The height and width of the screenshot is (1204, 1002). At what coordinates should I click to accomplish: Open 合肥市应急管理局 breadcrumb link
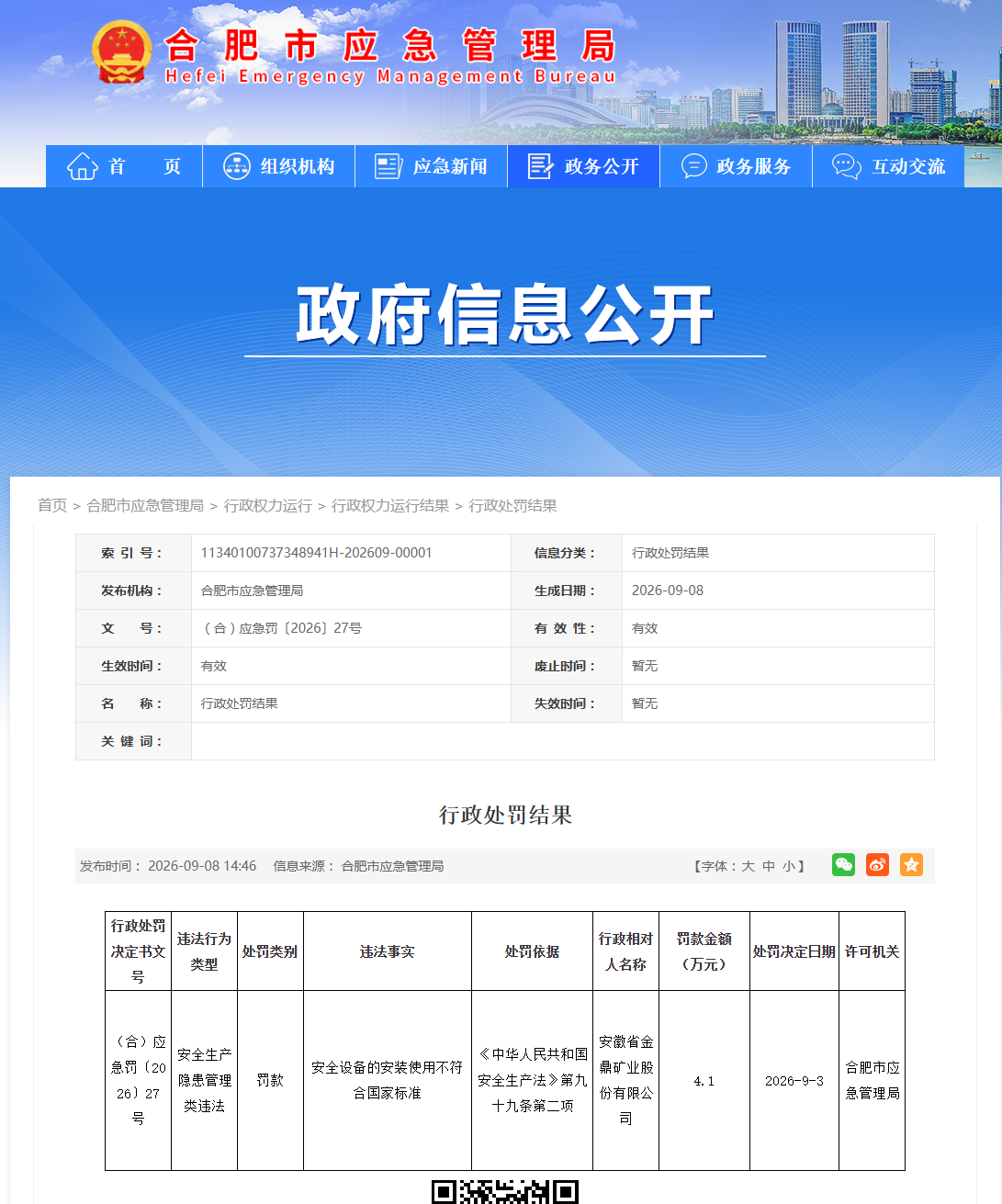tap(145, 506)
